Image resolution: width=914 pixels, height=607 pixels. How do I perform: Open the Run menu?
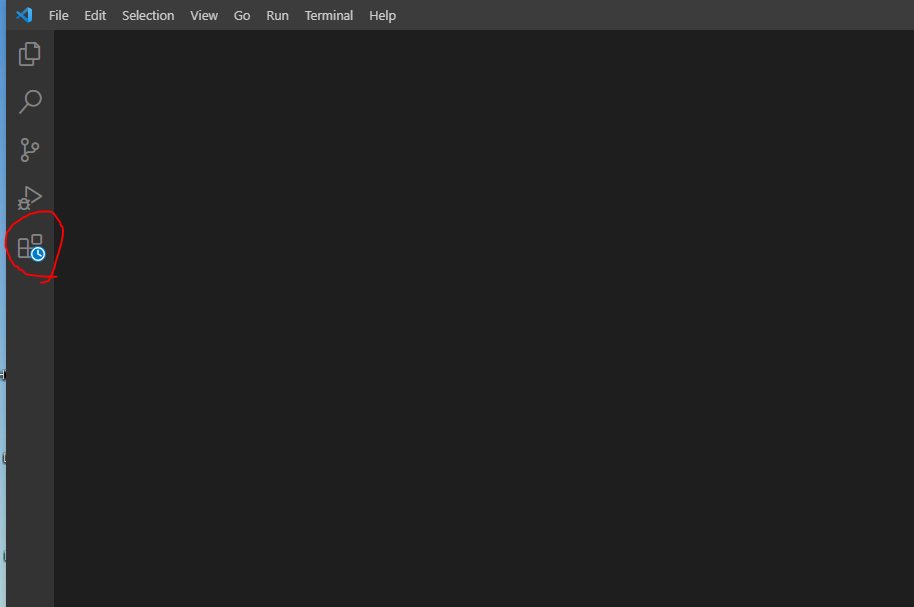(x=277, y=16)
